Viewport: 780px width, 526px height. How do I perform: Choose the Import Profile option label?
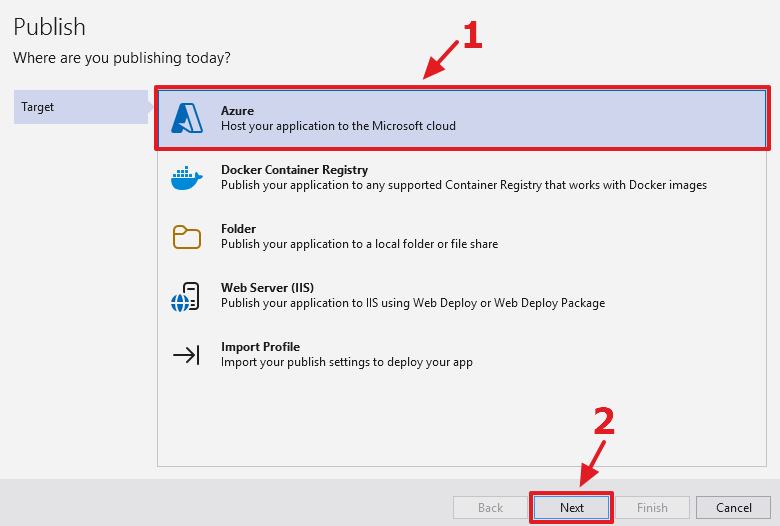(260, 347)
